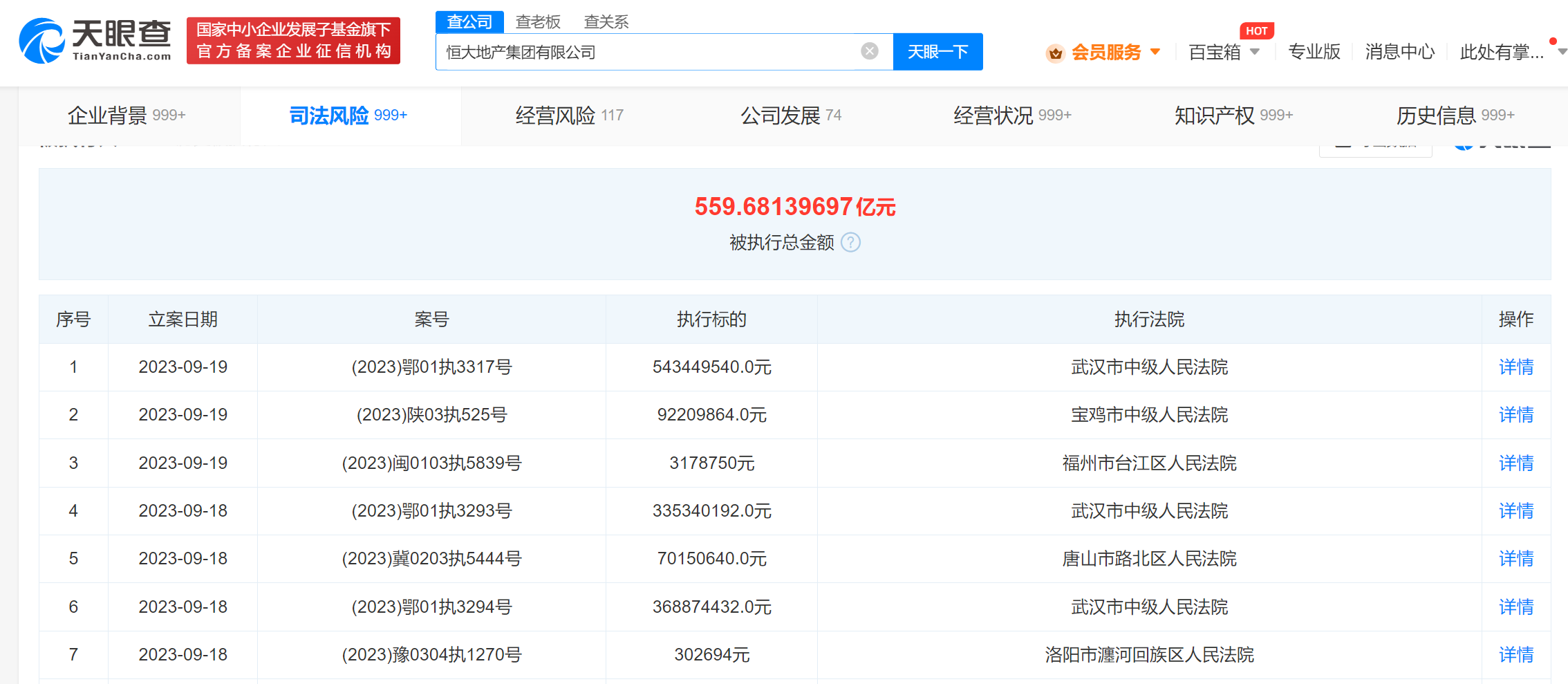
Task: Click the amount 368874432.0元
Action: coord(712,607)
